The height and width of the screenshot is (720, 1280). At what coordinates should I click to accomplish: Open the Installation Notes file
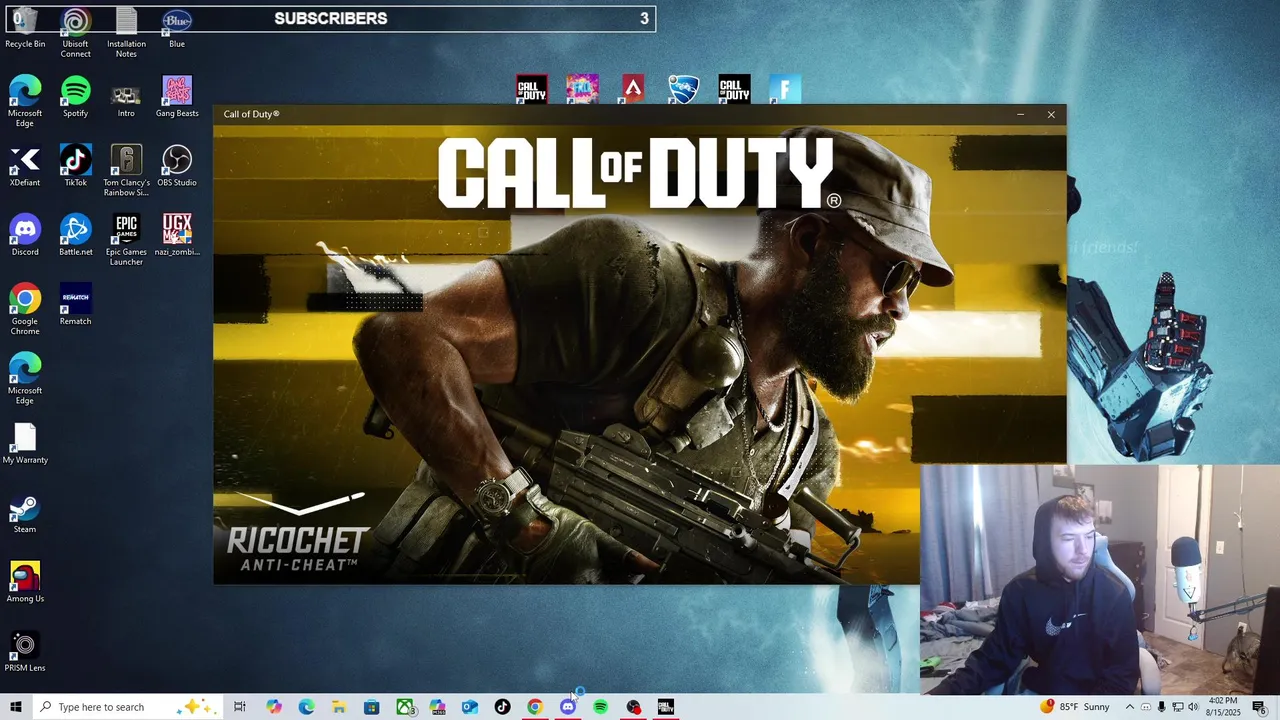point(126,32)
